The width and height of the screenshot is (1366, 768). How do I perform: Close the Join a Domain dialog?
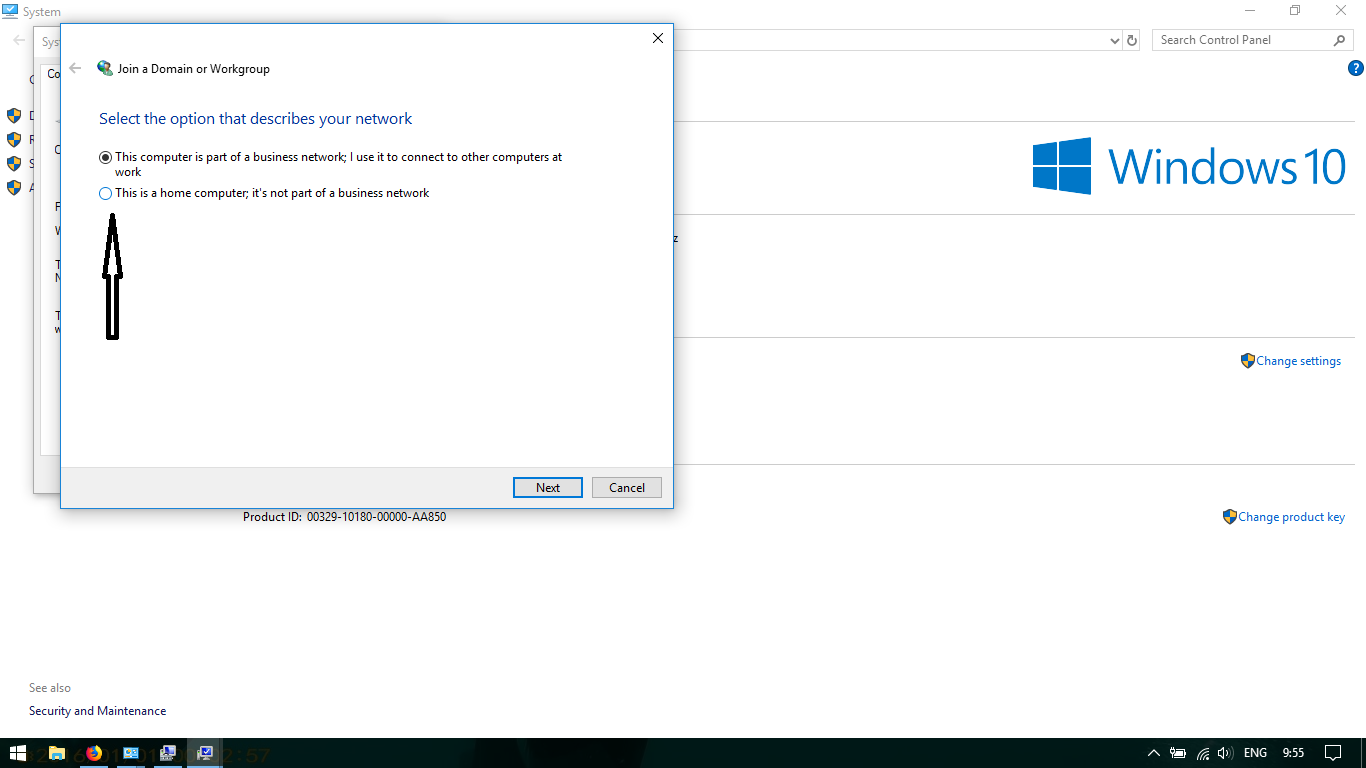click(x=657, y=38)
